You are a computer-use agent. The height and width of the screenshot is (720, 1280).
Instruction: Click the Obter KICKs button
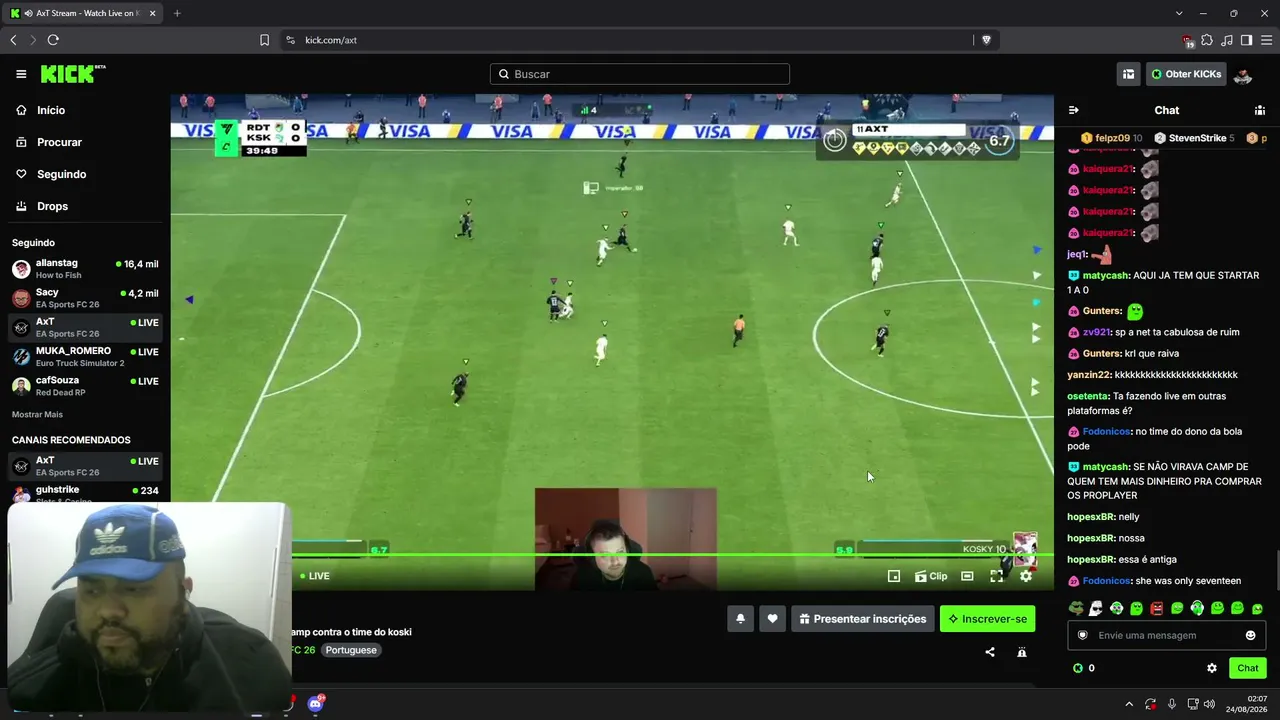tap(1186, 74)
